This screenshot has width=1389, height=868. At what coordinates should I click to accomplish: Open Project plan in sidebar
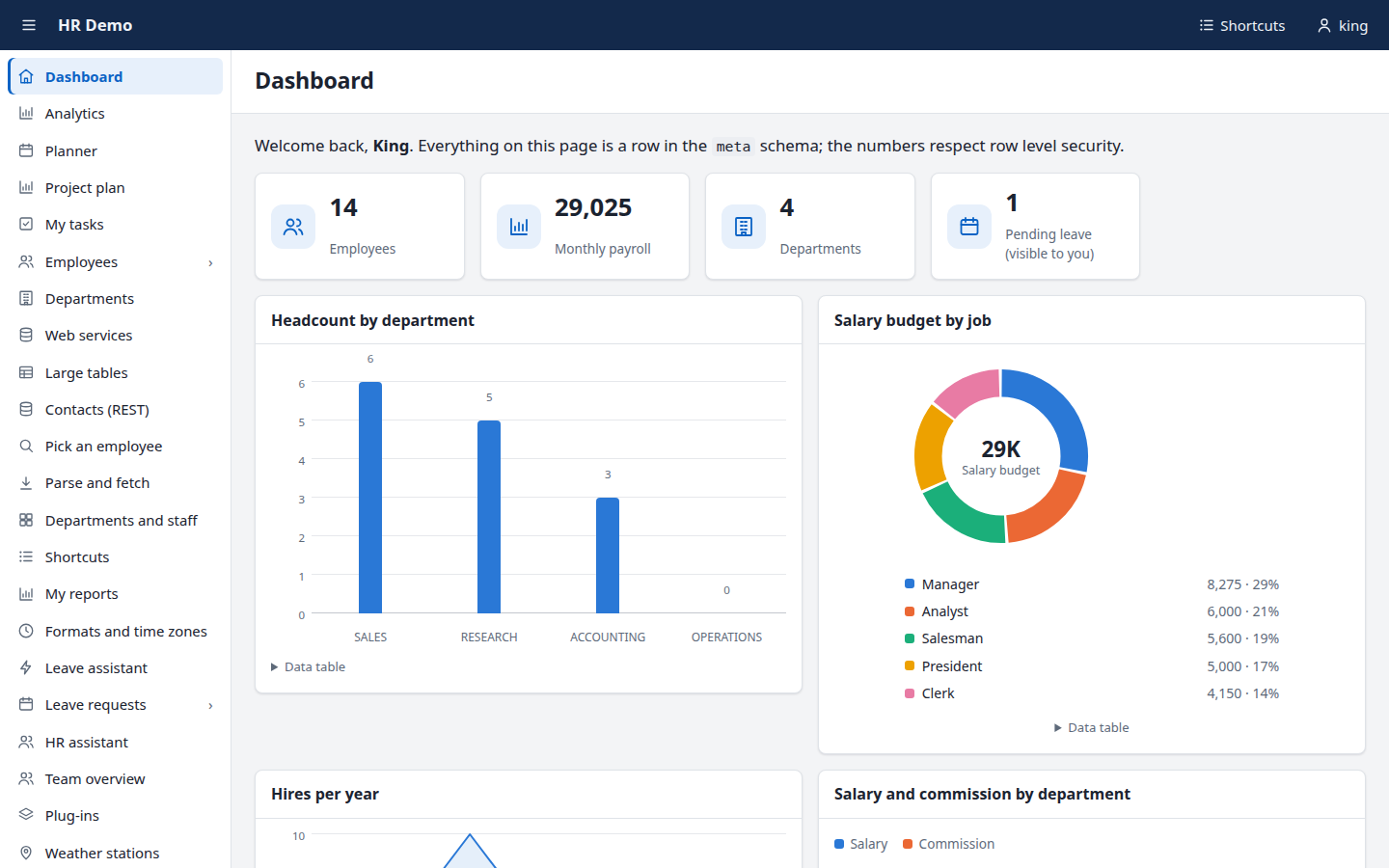[116, 187]
